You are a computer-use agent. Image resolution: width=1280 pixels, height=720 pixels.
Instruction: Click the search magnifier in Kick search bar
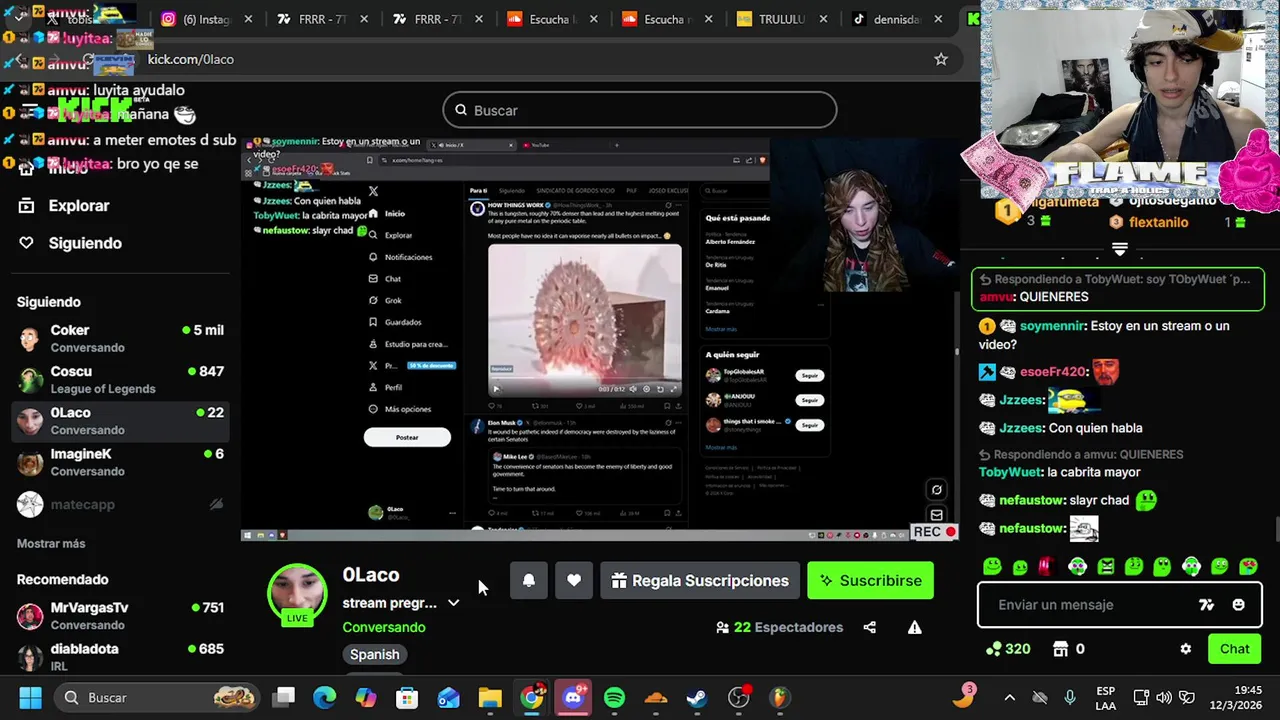click(x=461, y=110)
